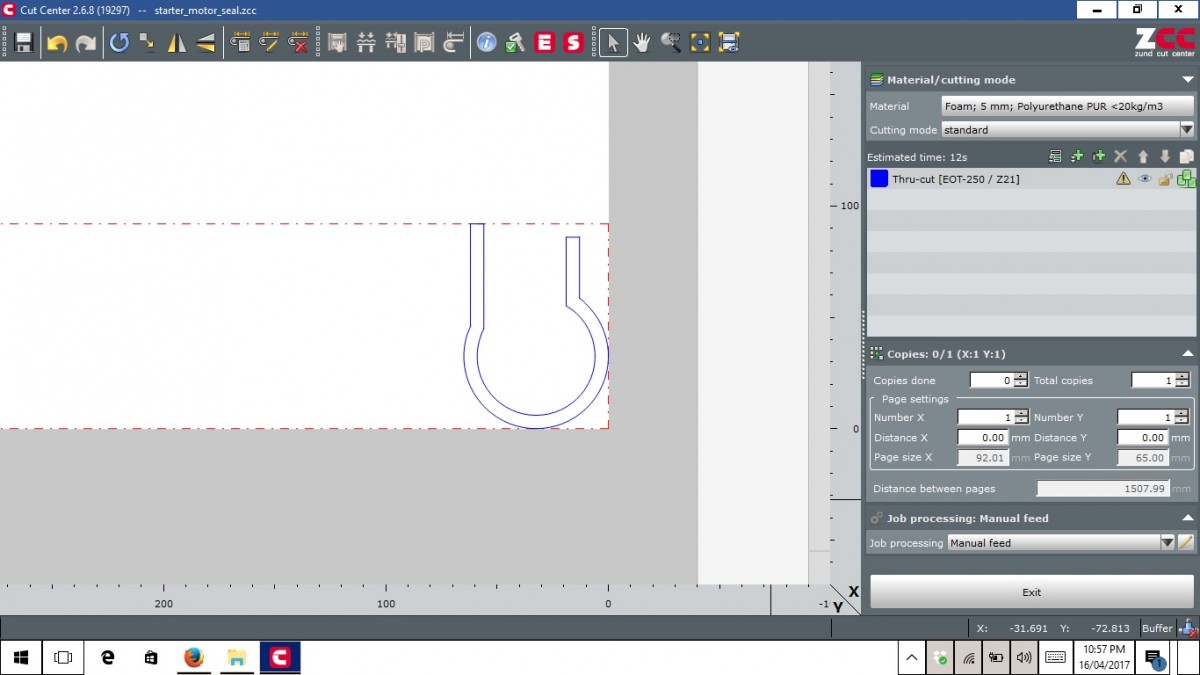Image resolution: width=1200 pixels, height=675 pixels.
Task: Open the print preview icon in the toolbar
Action: click(x=728, y=43)
